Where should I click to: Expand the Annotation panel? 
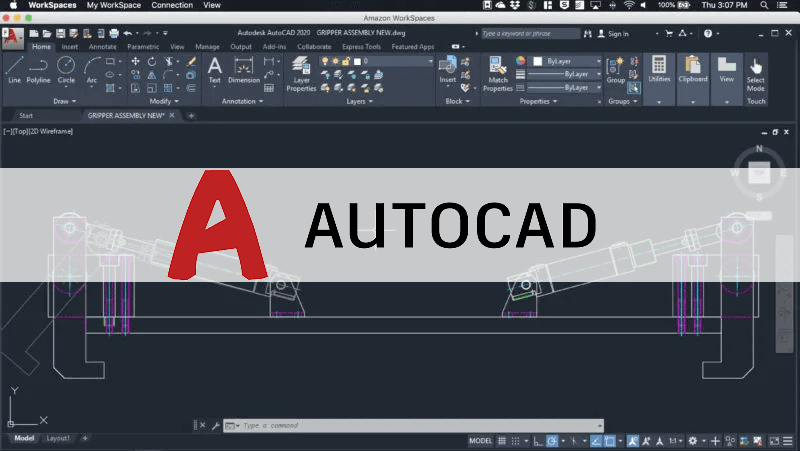click(x=242, y=101)
